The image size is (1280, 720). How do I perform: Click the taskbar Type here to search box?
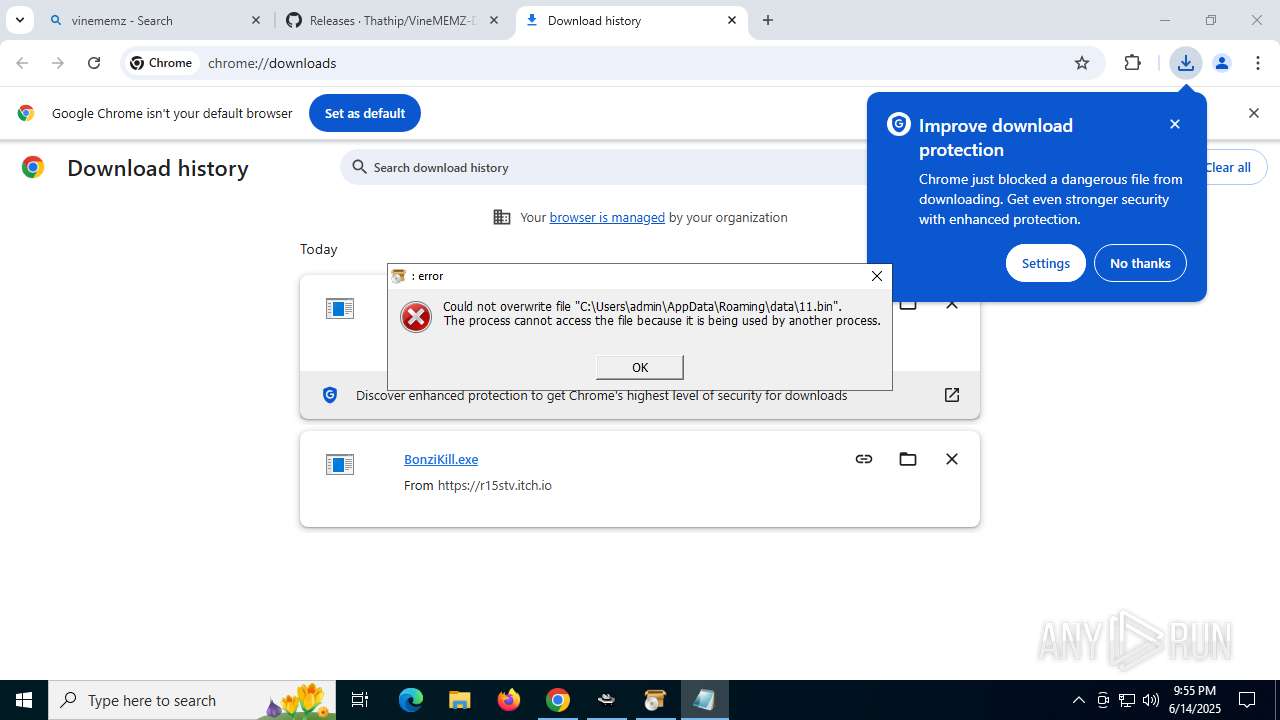tap(192, 700)
